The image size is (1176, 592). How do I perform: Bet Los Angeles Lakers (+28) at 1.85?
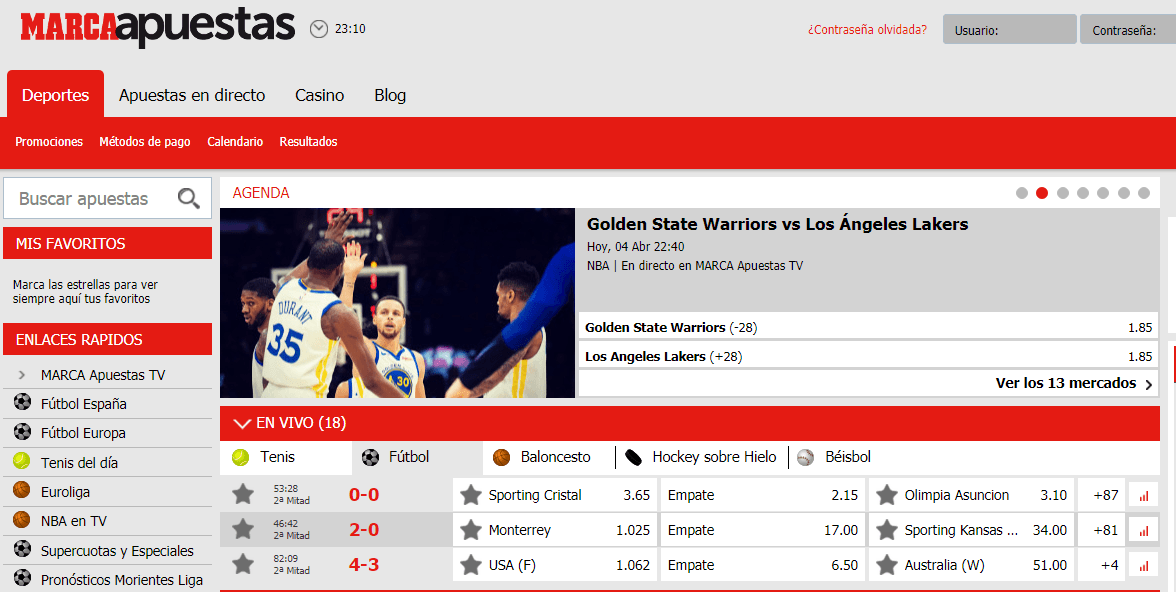click(x=868, y=356)
